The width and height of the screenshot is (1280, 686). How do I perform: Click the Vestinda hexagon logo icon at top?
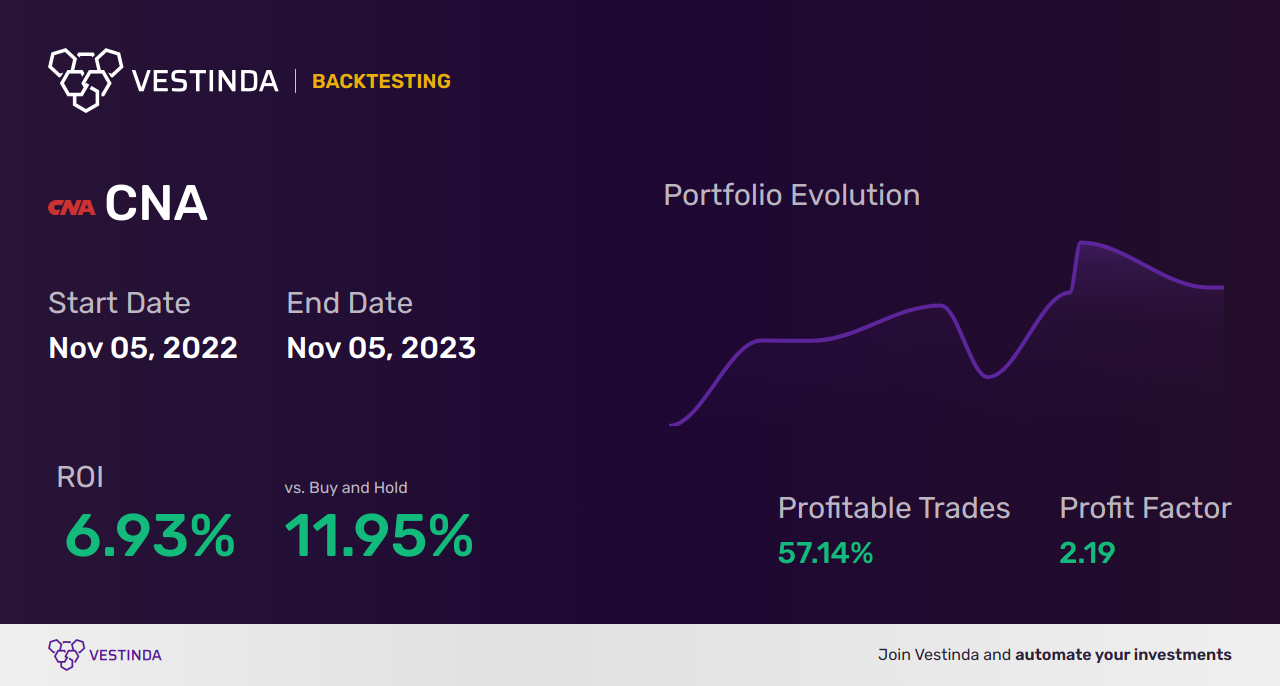85,78
